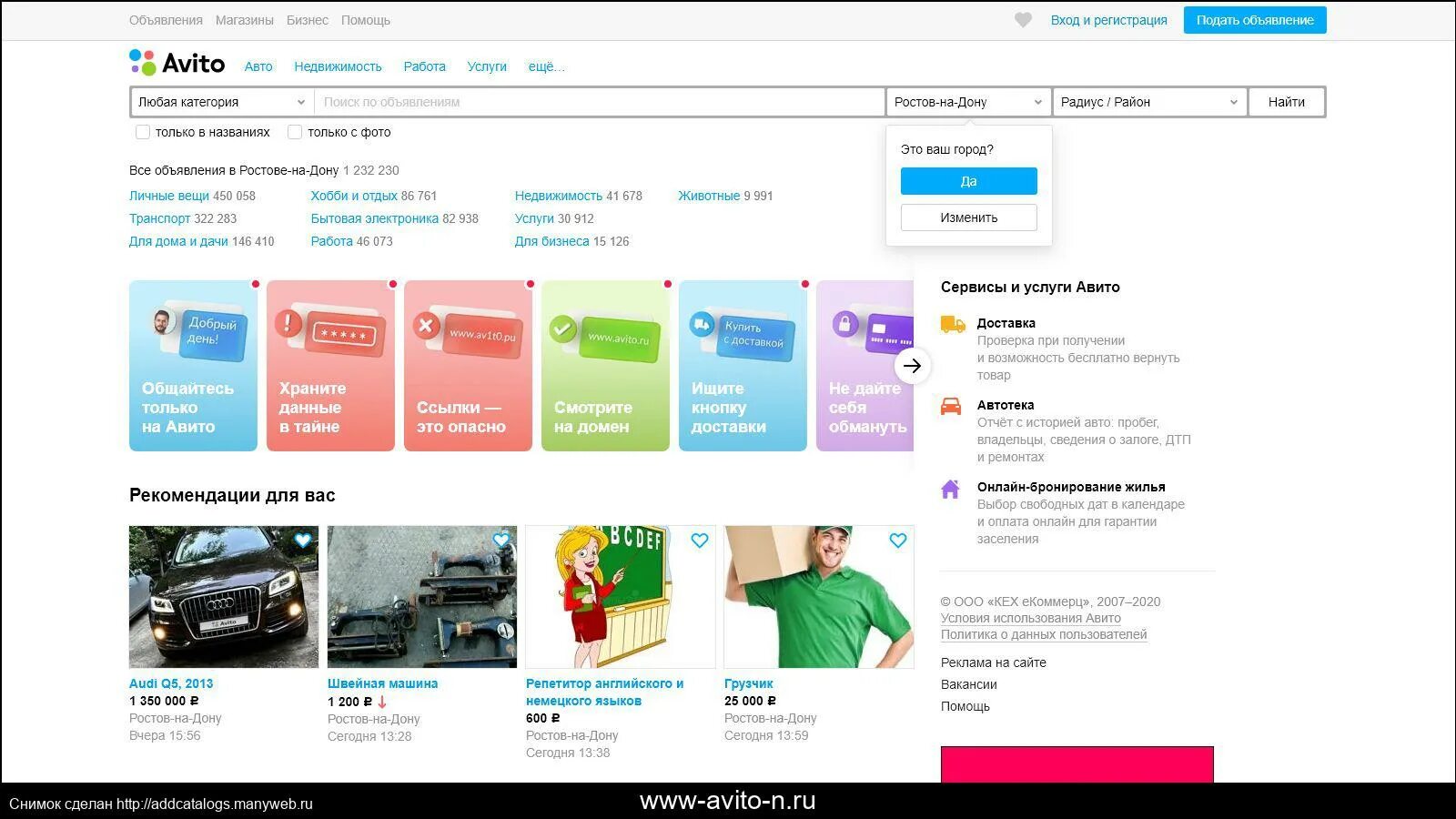Go to Услуги section in header
The height and width of the screenshot is (819, 1456).
pos(487,66)
